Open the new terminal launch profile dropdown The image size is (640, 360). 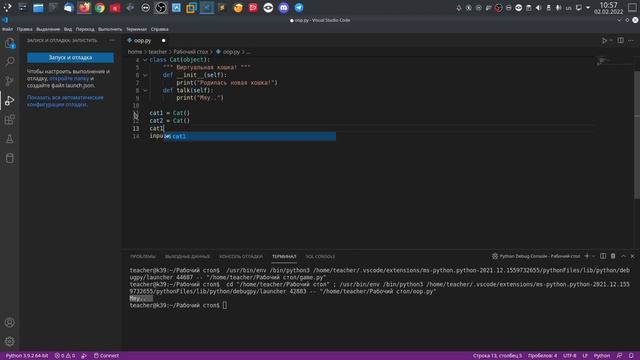click(593, 256)
